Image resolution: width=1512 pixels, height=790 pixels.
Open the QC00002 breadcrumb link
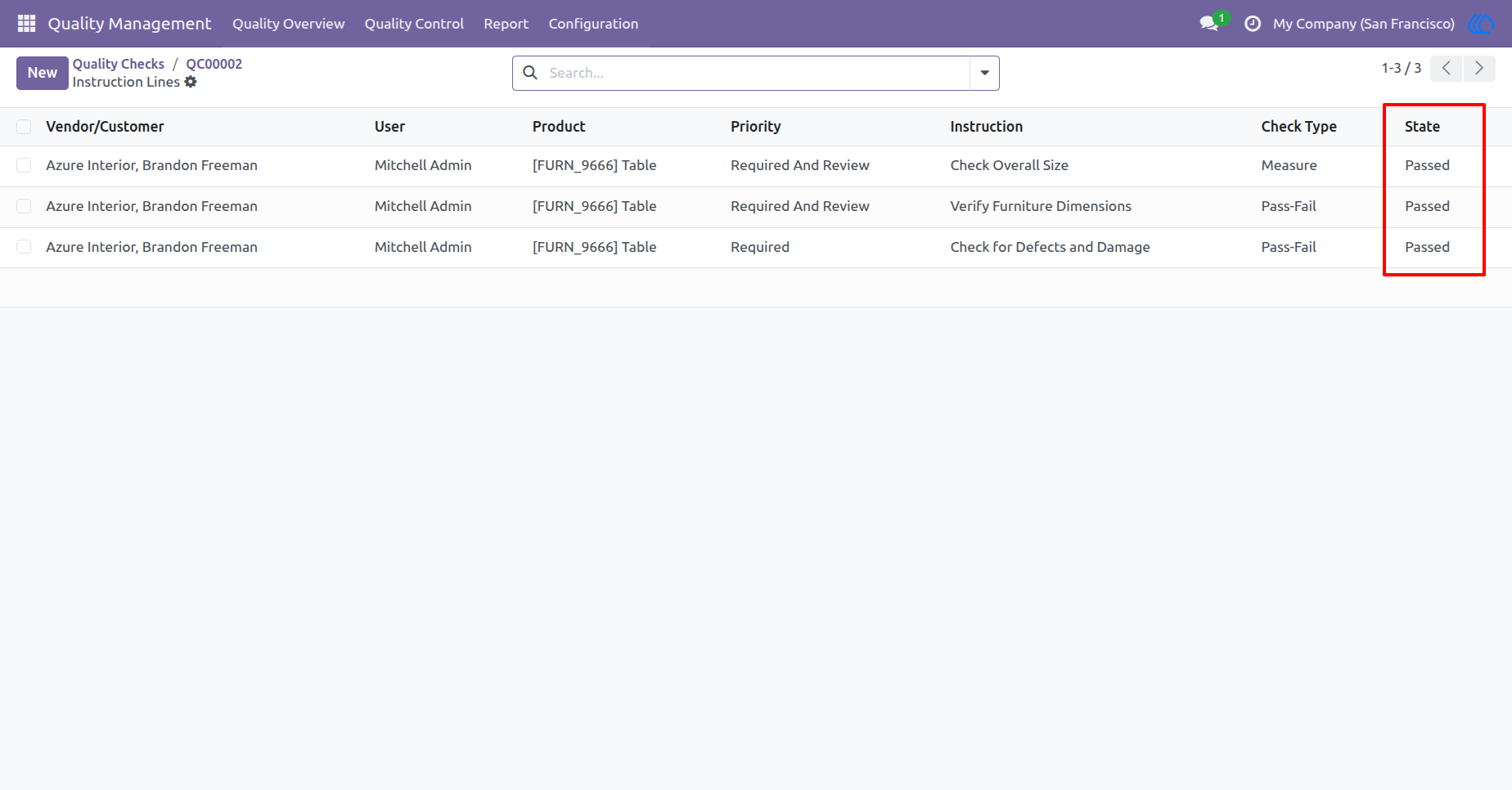click(x=214, y=64)
